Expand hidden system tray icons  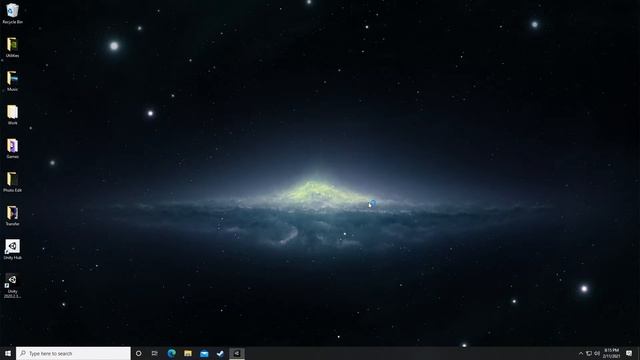click(x=581, y=353)
